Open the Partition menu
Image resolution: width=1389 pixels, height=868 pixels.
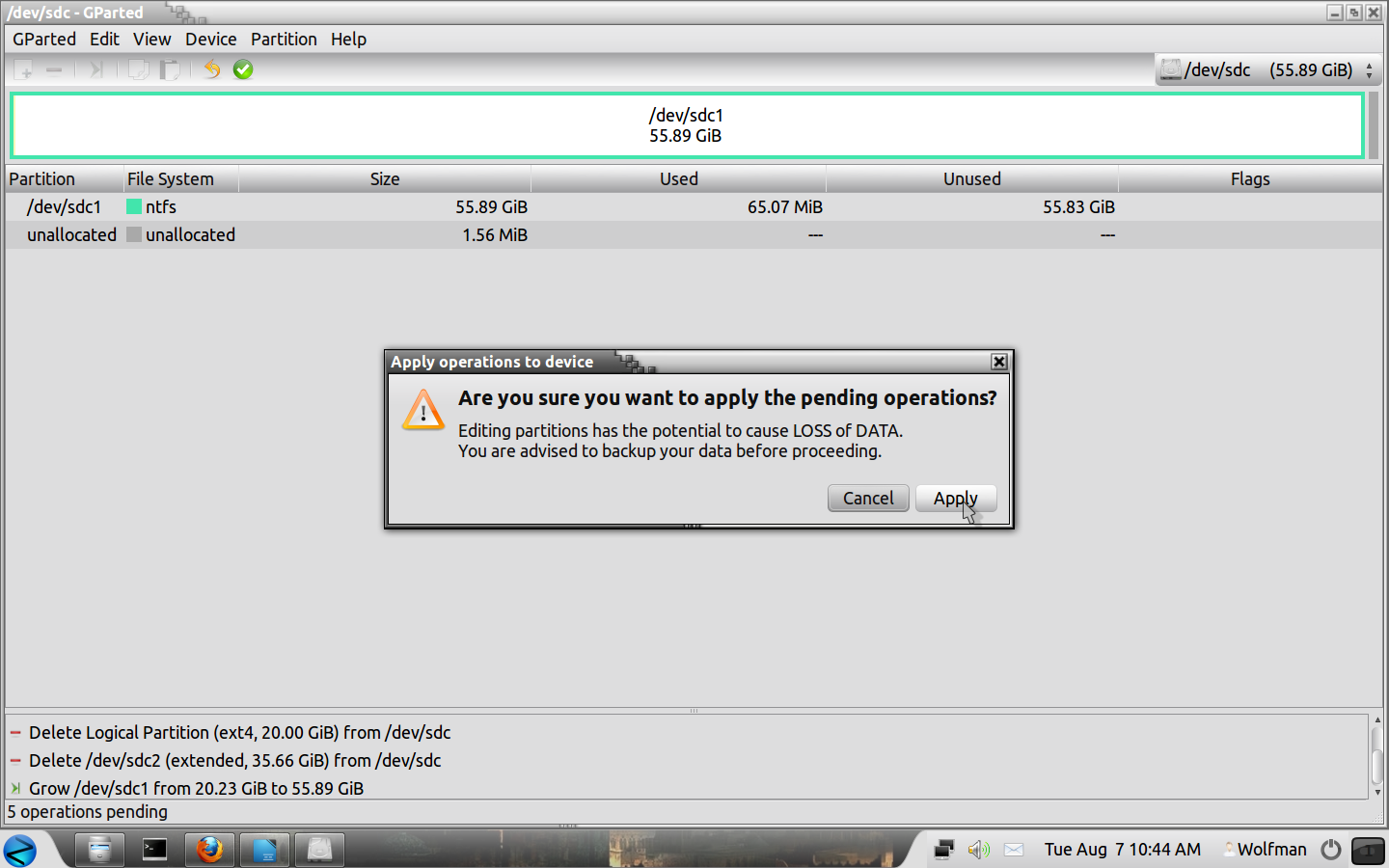pyautogui.click(x=284, y=40)
